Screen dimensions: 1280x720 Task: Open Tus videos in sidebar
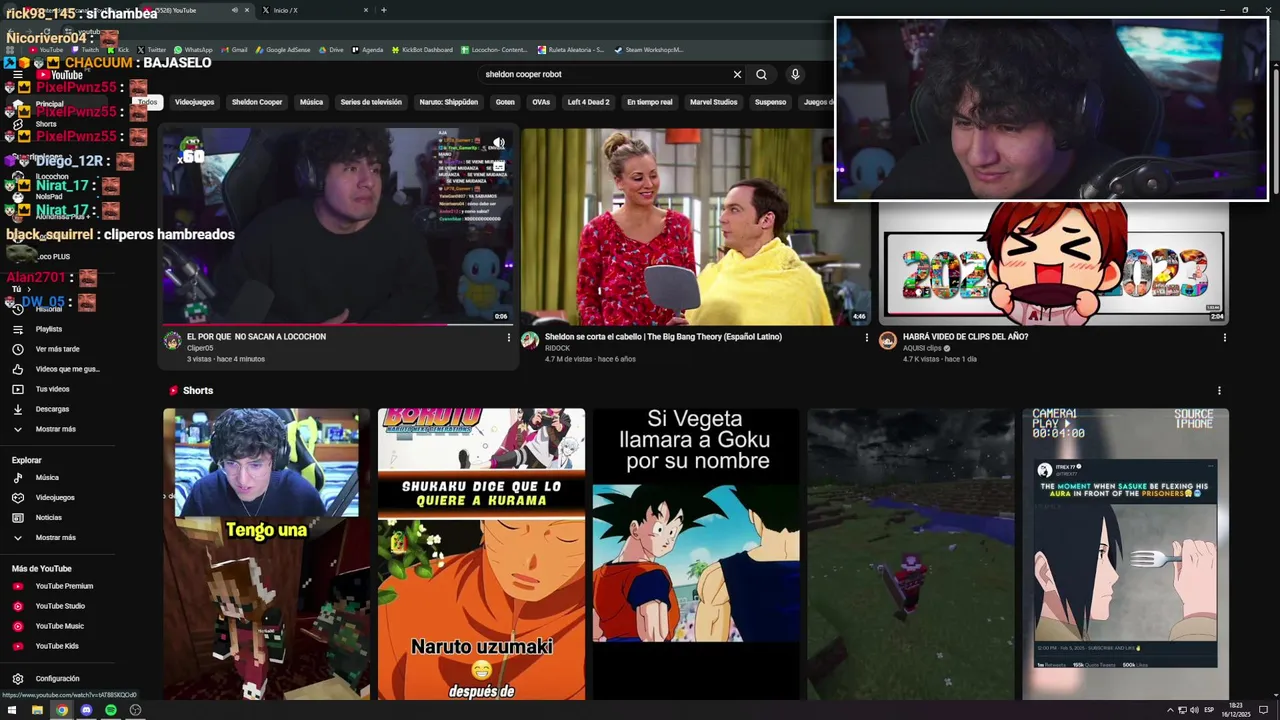pos(52,389)
